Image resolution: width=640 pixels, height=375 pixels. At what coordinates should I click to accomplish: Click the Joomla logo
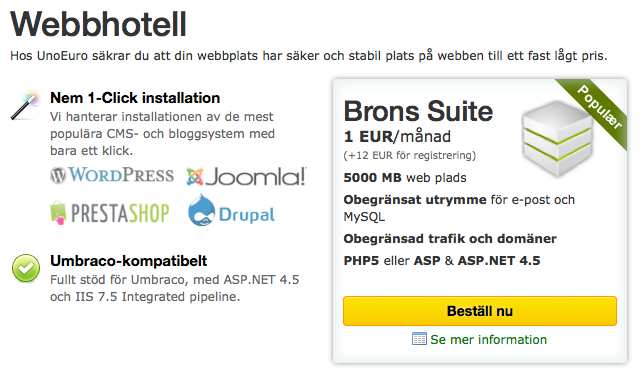point(246,176)
